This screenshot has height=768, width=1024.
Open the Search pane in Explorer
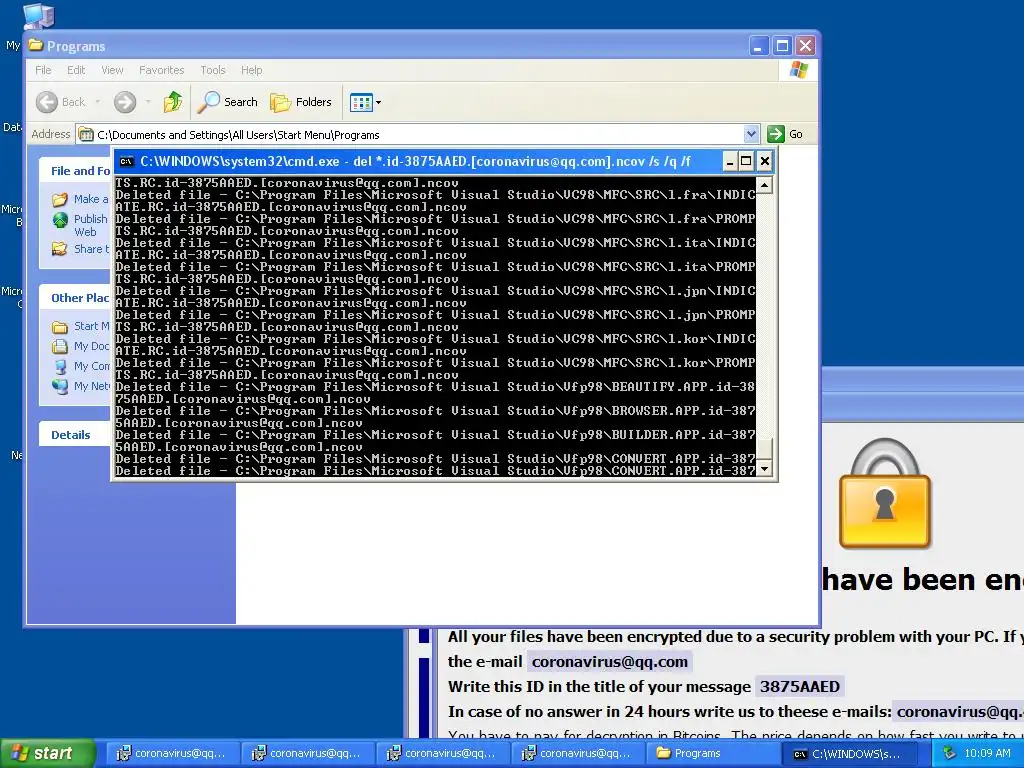(228, 102)
